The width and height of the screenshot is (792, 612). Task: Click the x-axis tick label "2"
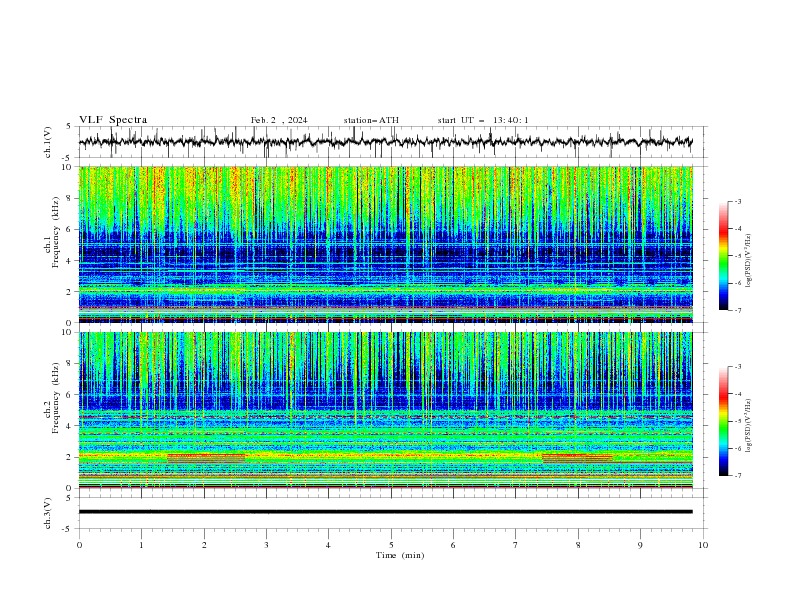click(204, 545)
